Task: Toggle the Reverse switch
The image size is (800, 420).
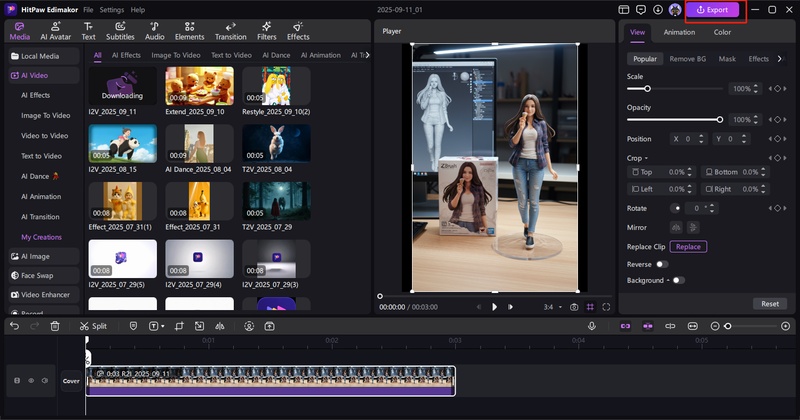Action: (x=662, y=264)
